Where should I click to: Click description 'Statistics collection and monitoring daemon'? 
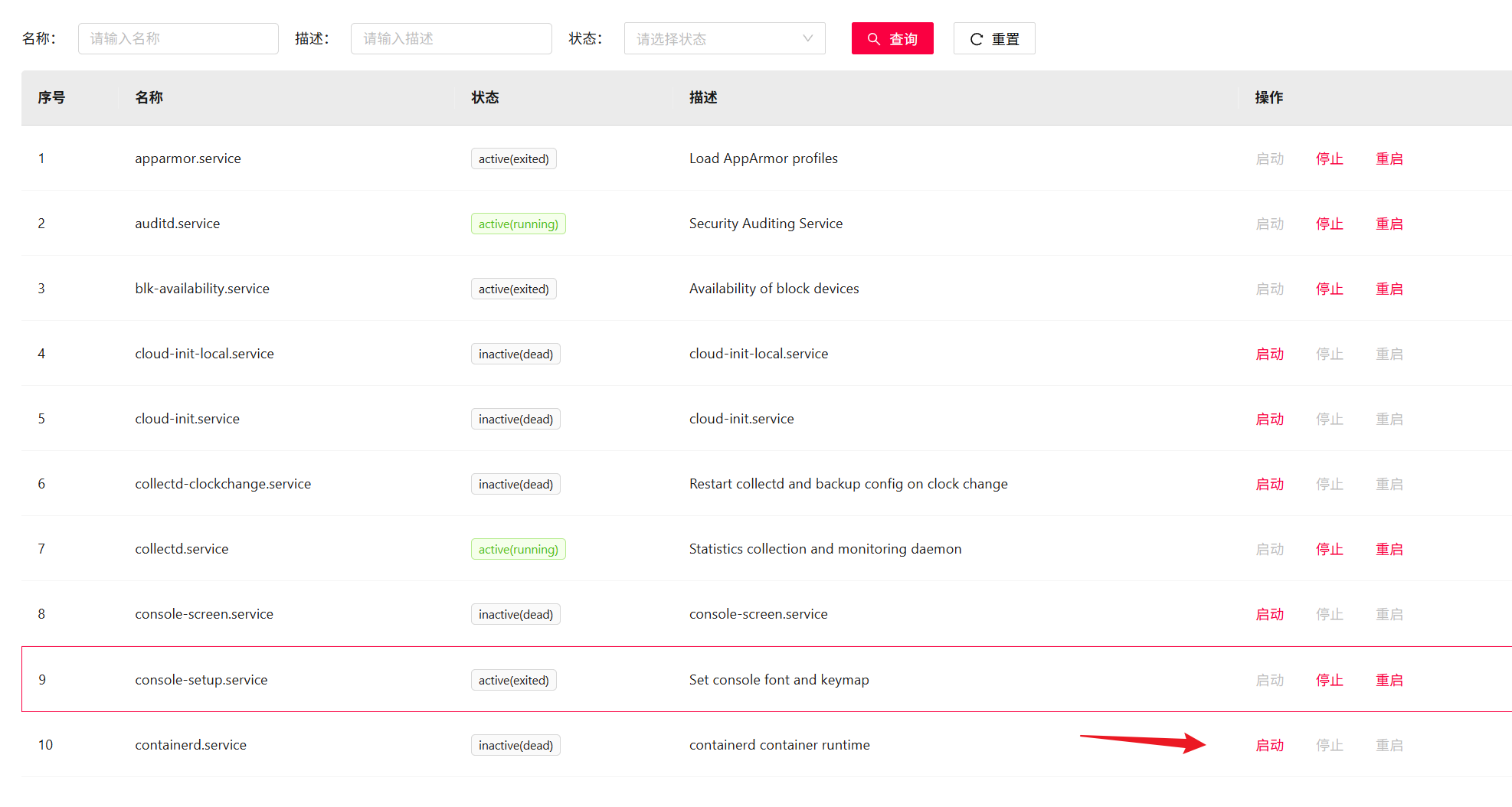[826, 549]
